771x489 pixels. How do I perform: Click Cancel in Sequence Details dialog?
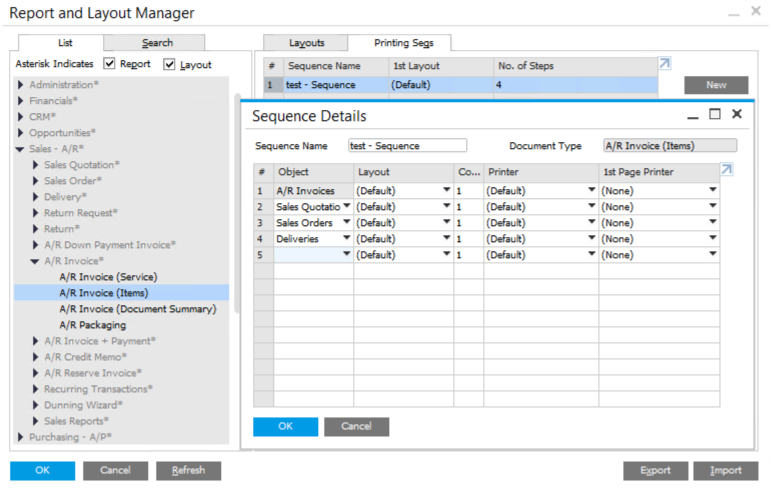tap(356, 426)
